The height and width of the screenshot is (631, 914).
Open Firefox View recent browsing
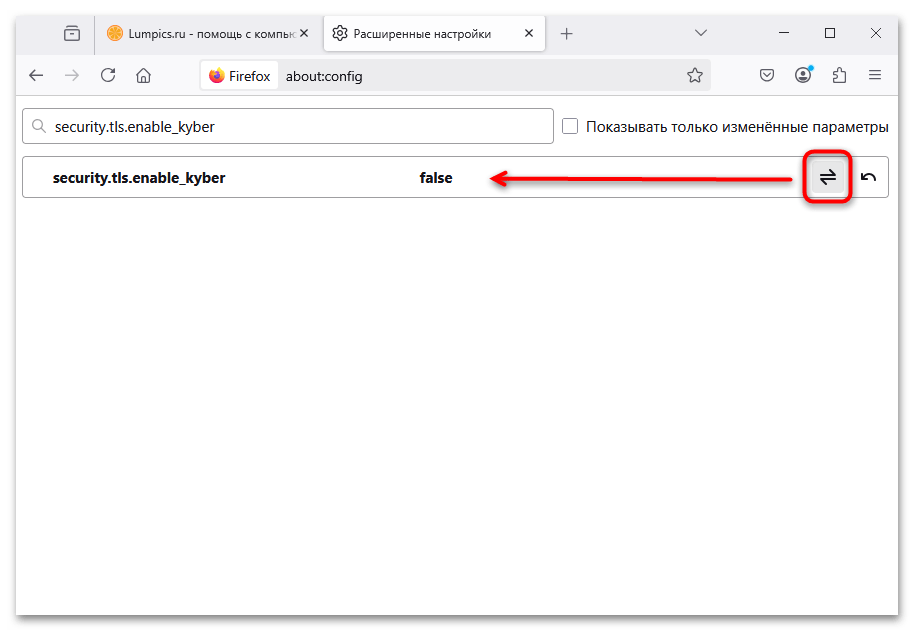[x=72, y=34]
